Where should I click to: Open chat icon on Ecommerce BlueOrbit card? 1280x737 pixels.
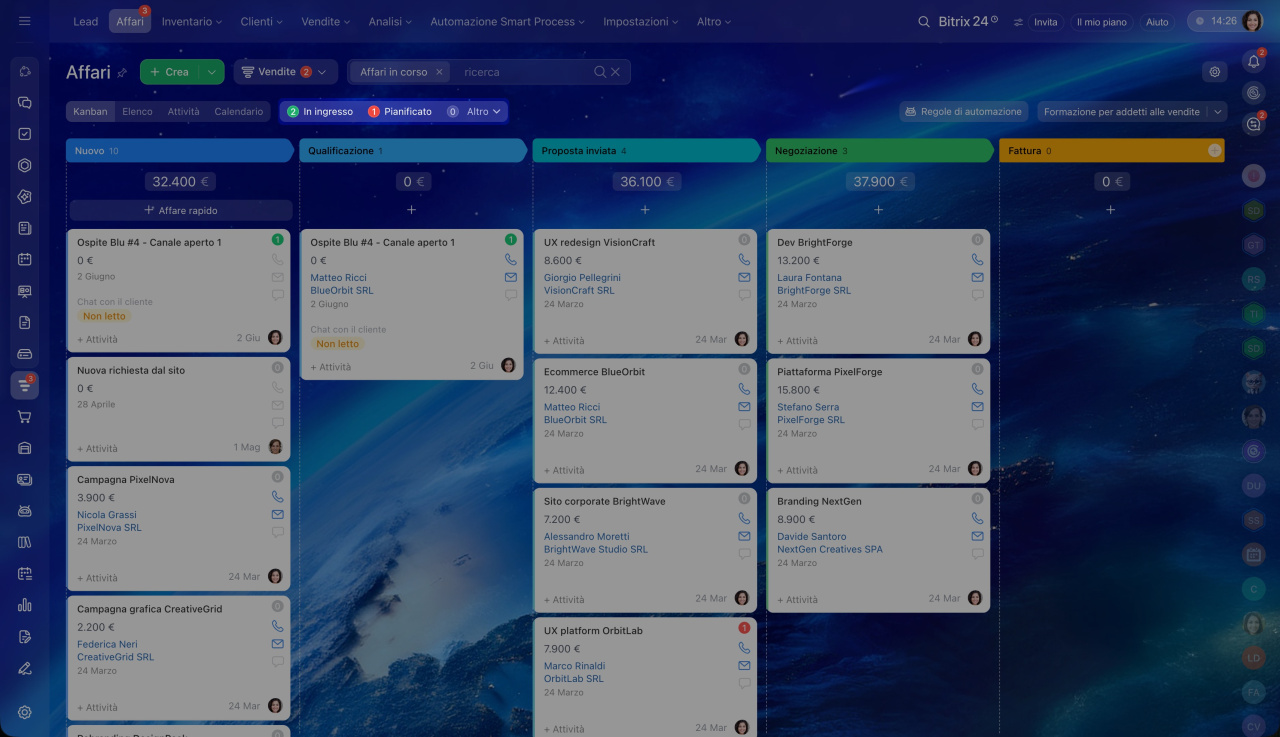(x=744, y=425)
